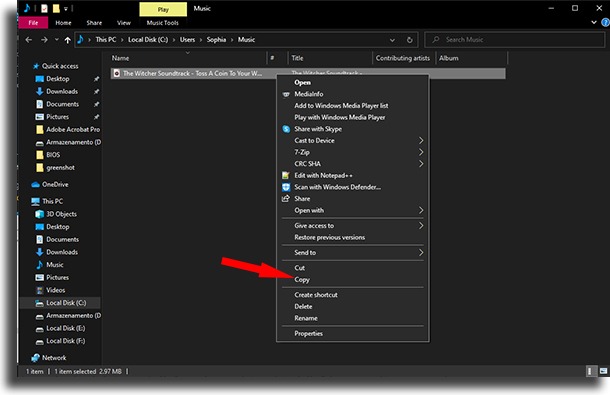Switch to Details view icon in status bar

(590, 371)
